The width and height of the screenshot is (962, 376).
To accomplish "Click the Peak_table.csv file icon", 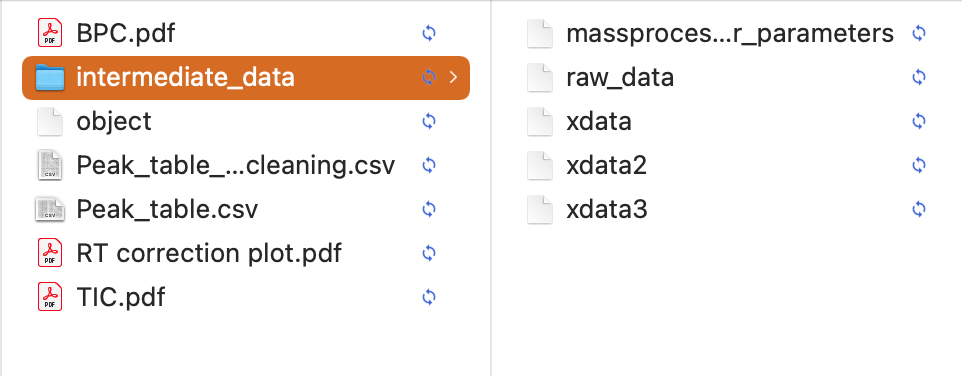I will point(50,209).
